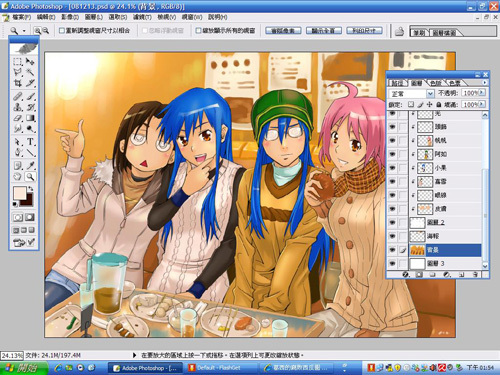Click the zoom-in mode icon in options bar
The height and width of the screenshot is (375, 500).
pos(37,31)
